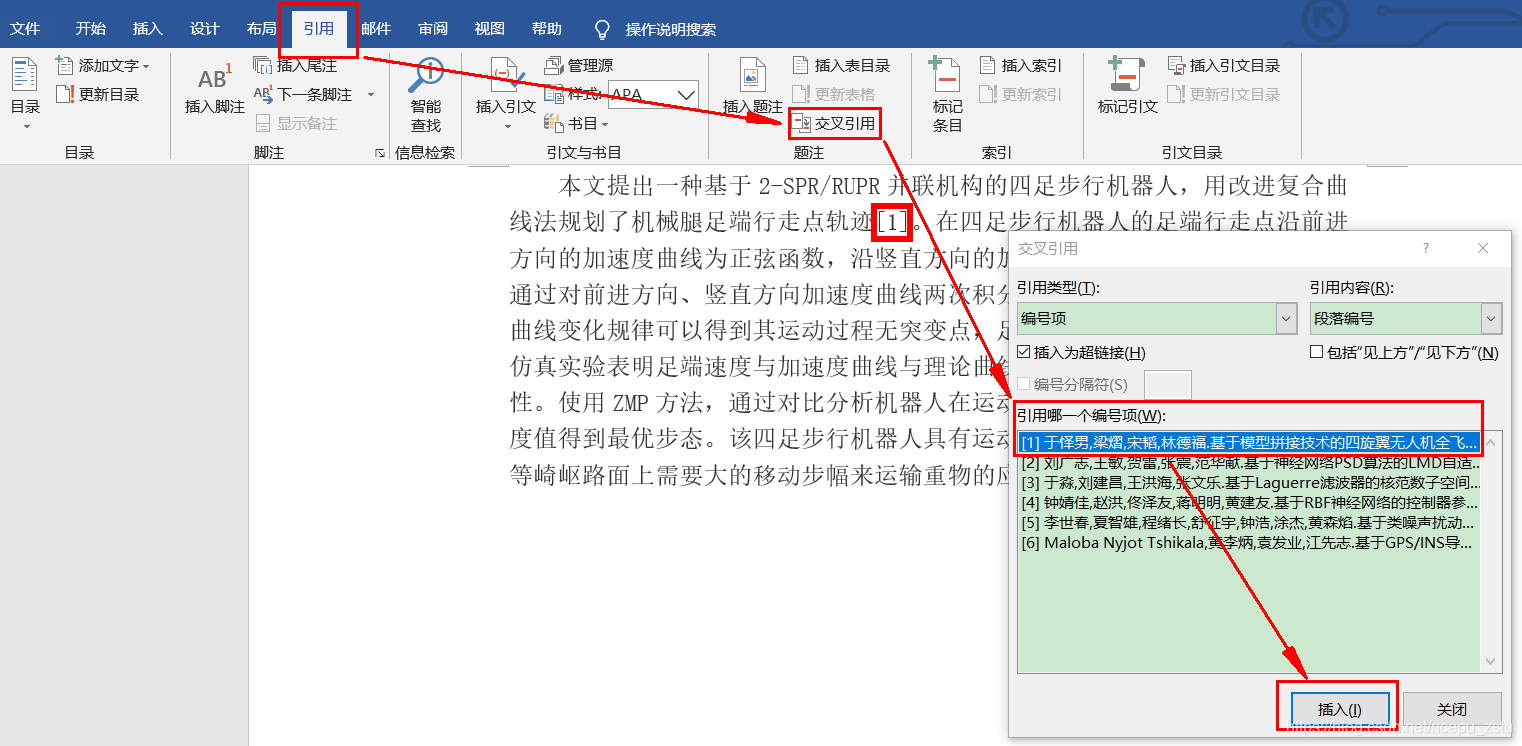
Task: Click the 操作说明搜索 lightbulb search icon
Action: point(602,29)
